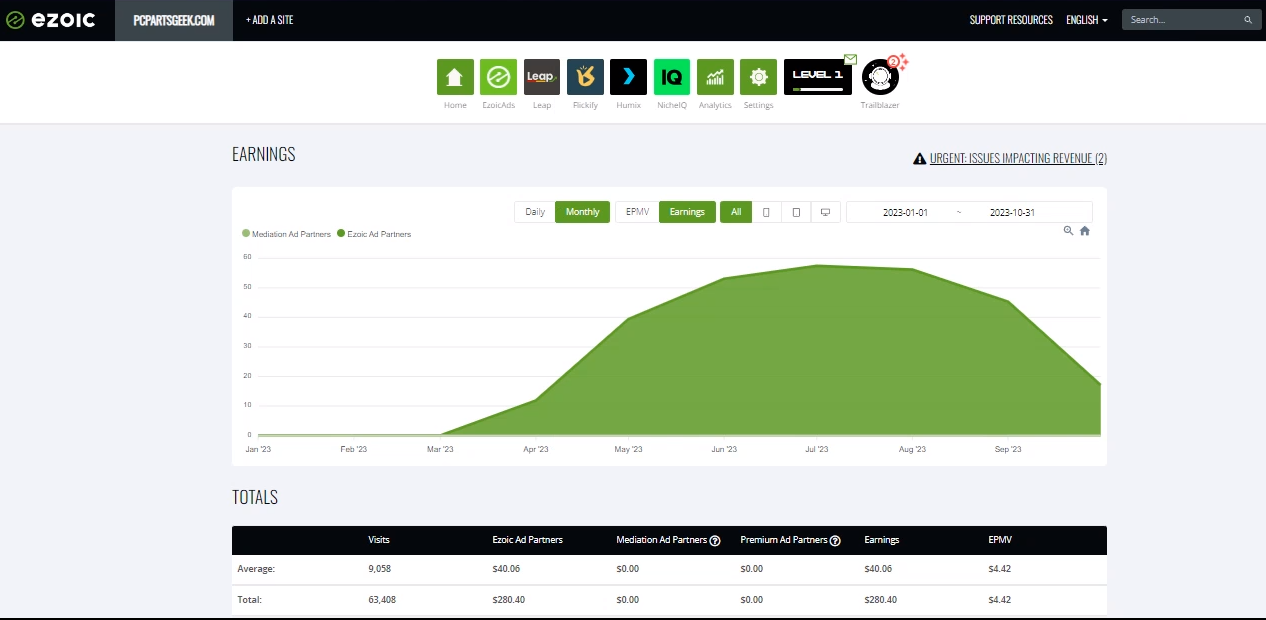
Task: Open the English language dropdown
Action: coord(1087,20)
